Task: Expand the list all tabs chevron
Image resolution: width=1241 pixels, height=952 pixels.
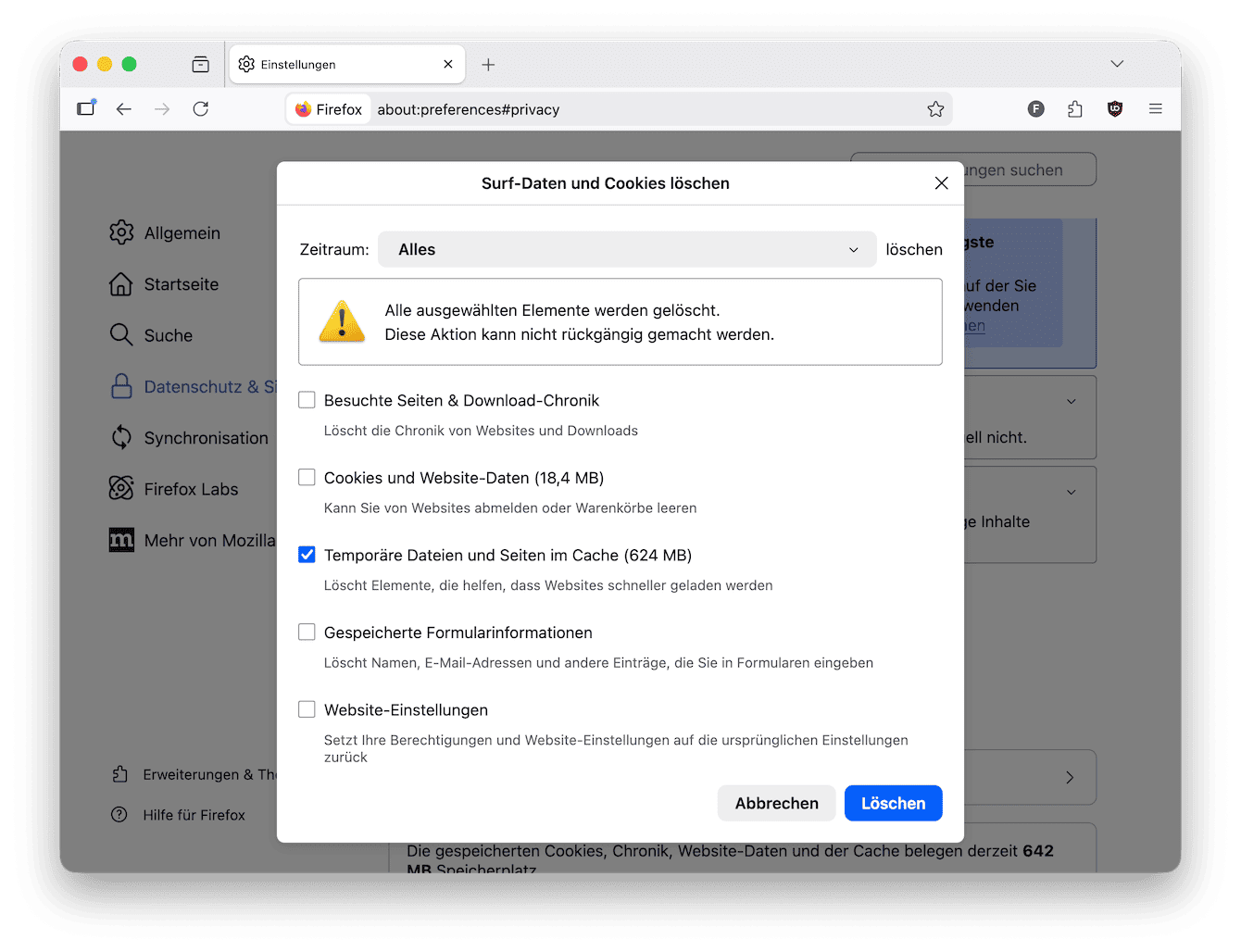Action: coord(1117,63)
